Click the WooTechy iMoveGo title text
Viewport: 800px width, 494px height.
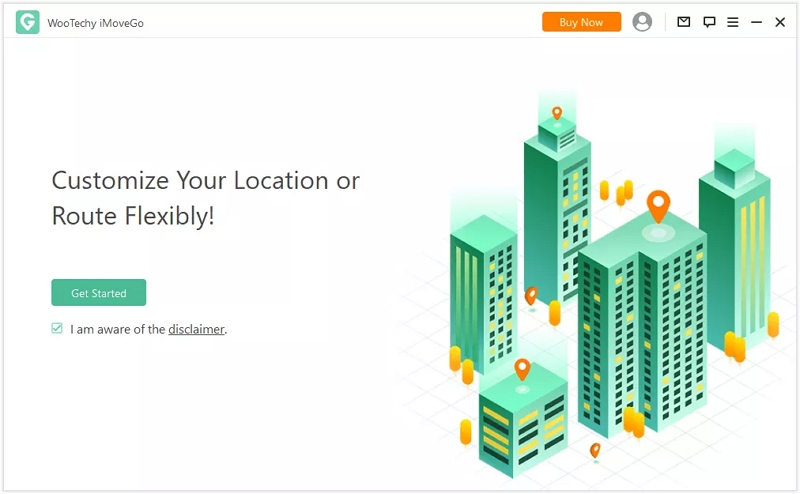pyautogui.click(x=95, y=23)
